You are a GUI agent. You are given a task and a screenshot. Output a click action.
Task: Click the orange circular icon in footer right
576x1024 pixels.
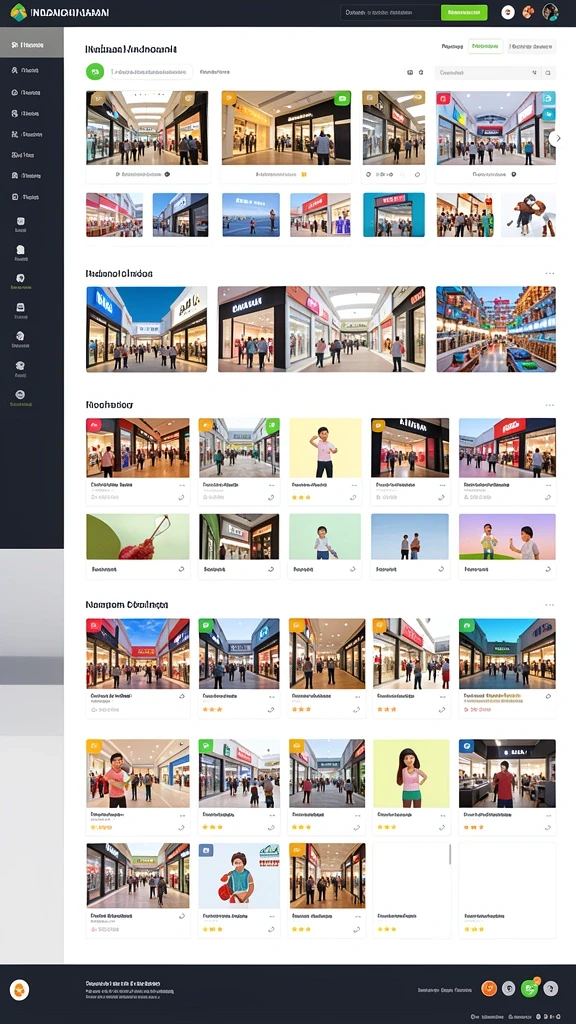tap(489, 989)
